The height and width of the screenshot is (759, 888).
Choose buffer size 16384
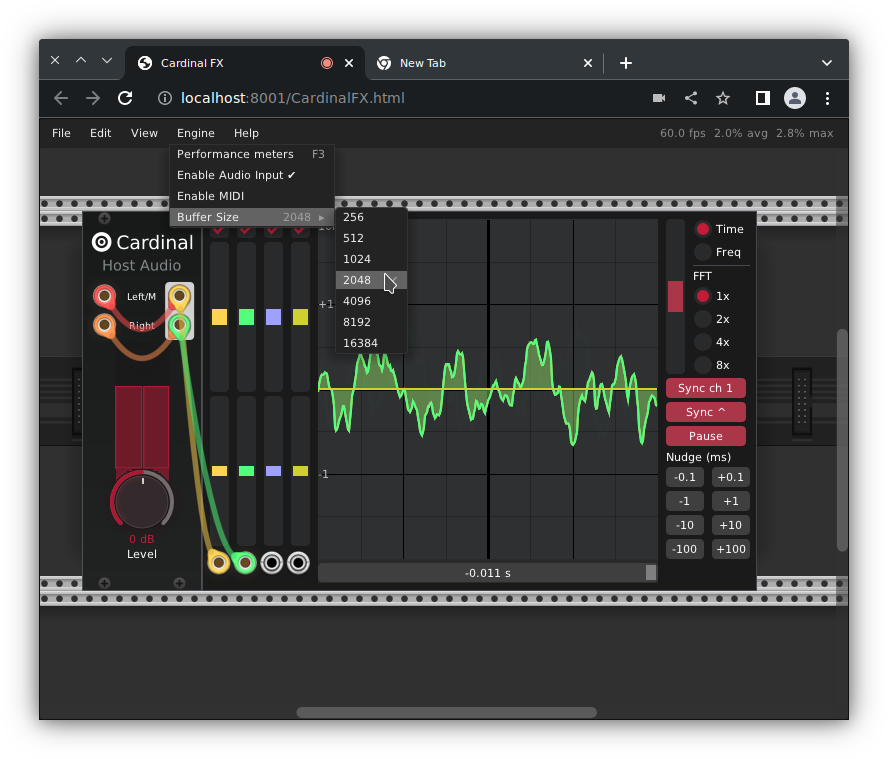tap(372, 343)
